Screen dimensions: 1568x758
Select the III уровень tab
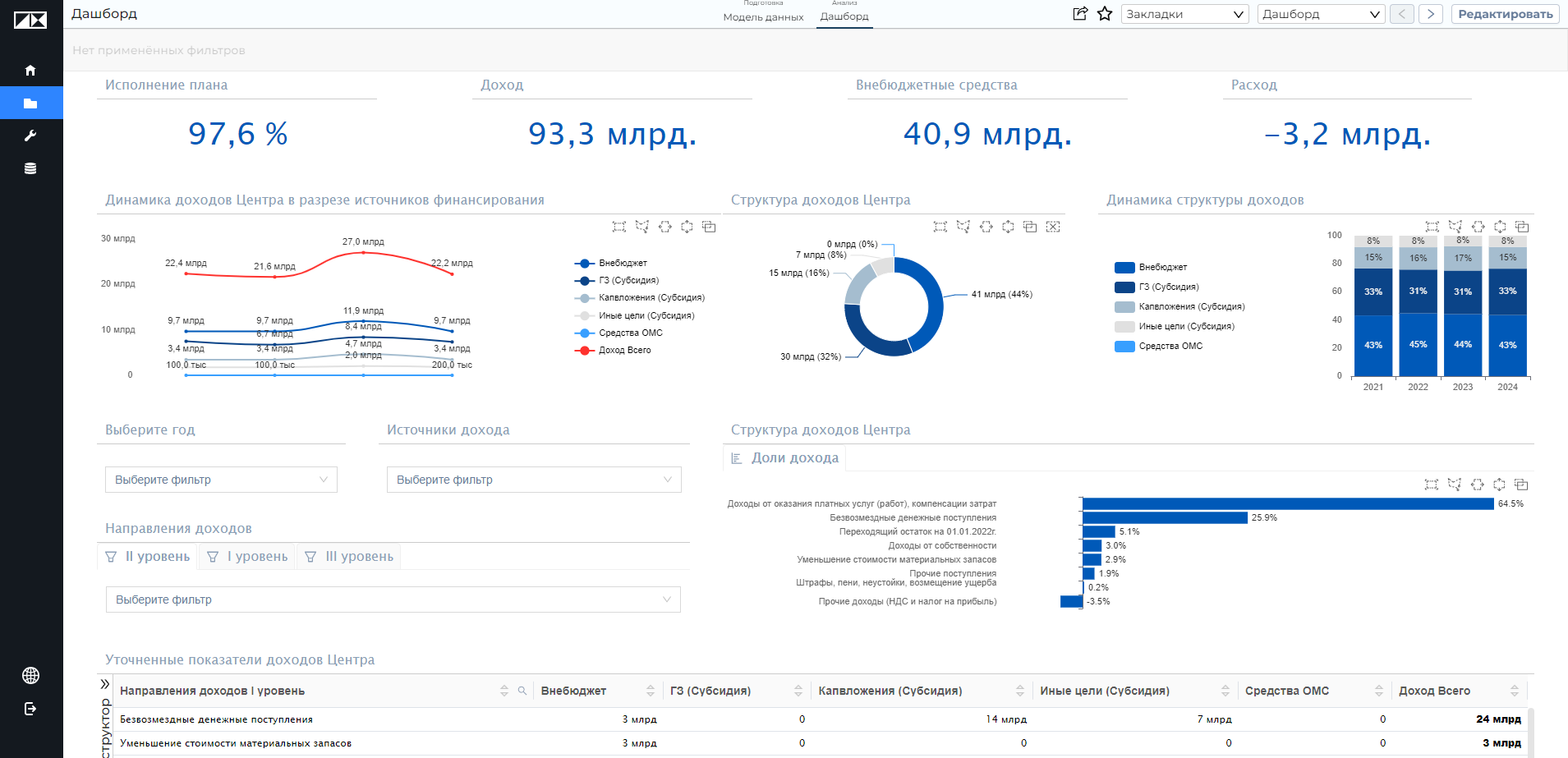coord(349,557)
